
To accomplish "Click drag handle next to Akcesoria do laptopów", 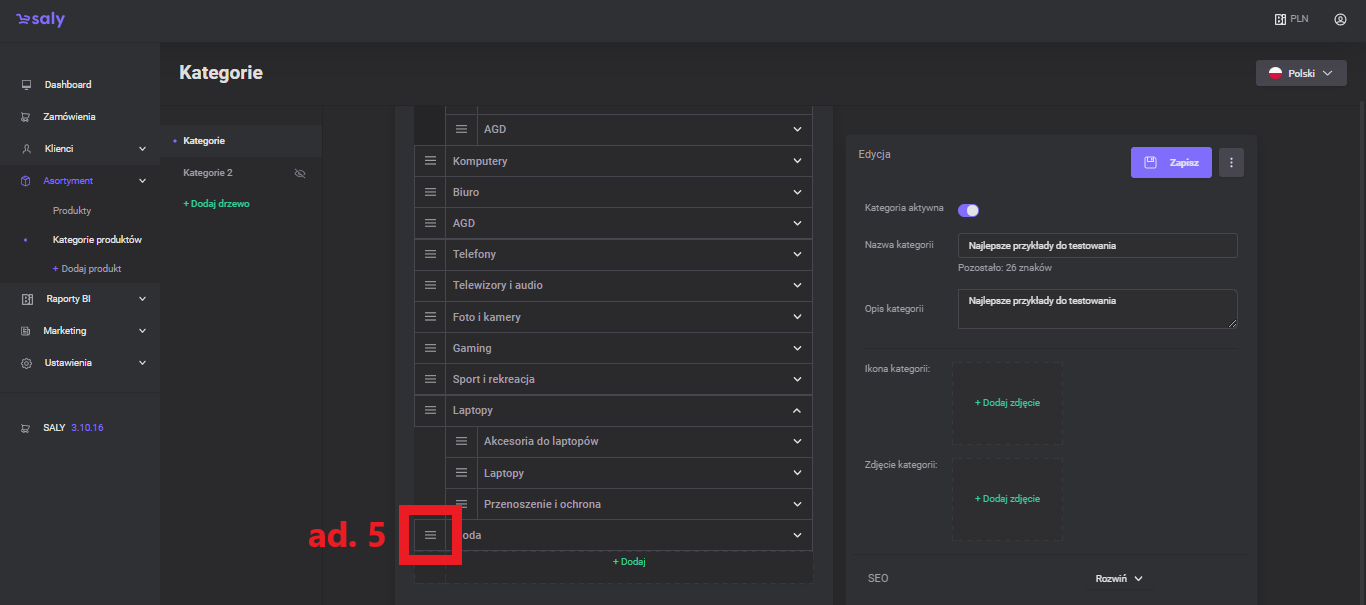I will [461, 441].
